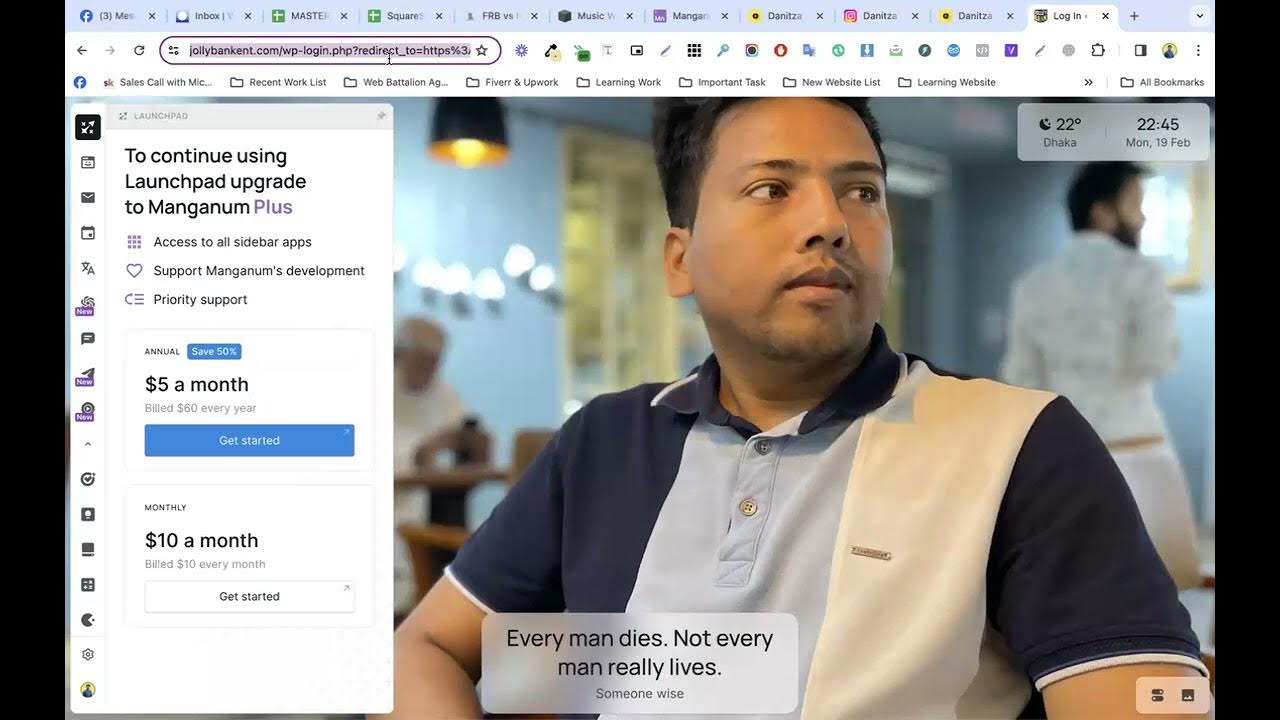Screen dimensions: 1280x720
Task: Open Chrome three-dot menu
Action: pos(1198,50)
